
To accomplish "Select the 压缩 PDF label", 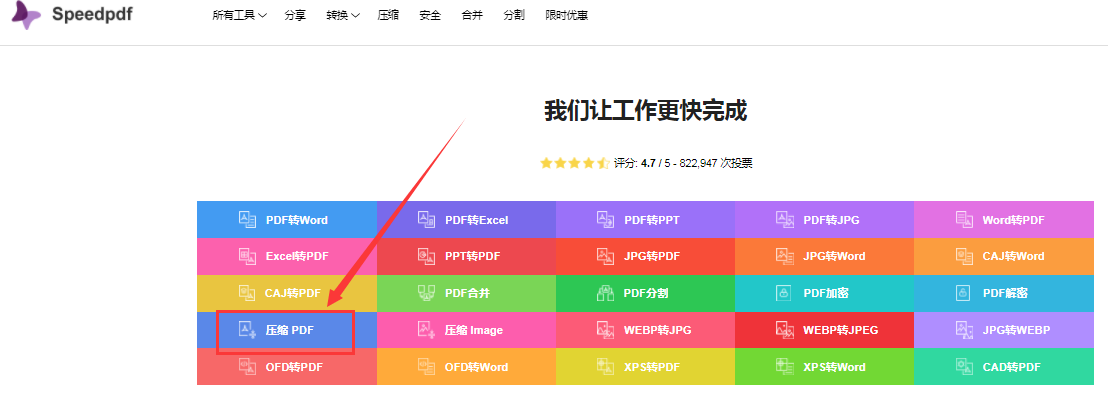I will (290, 330).
